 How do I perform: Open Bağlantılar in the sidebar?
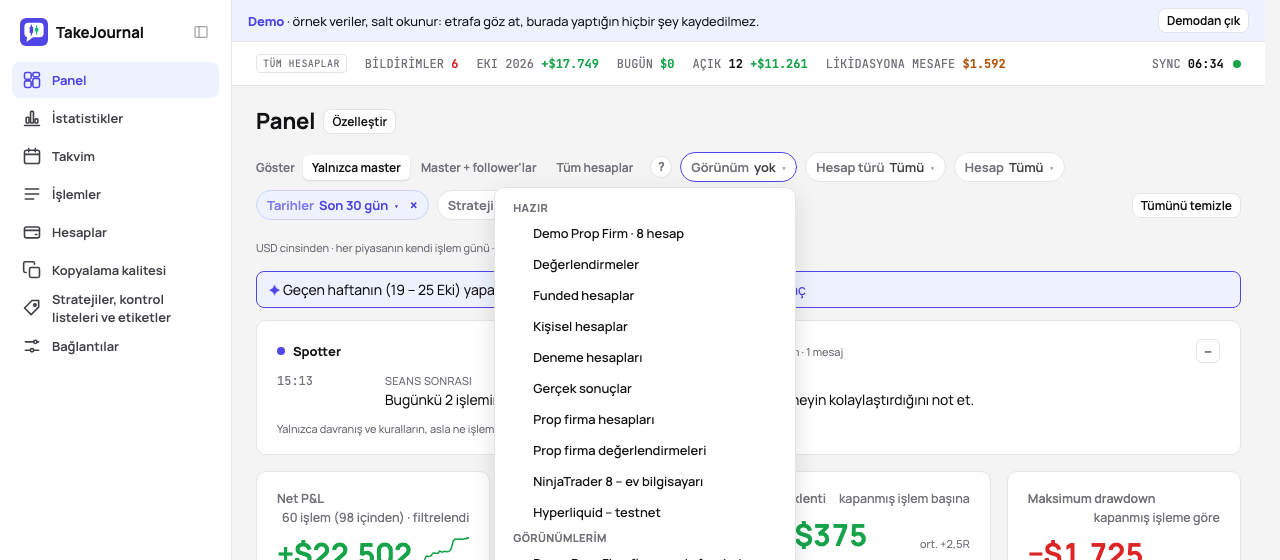115,346
